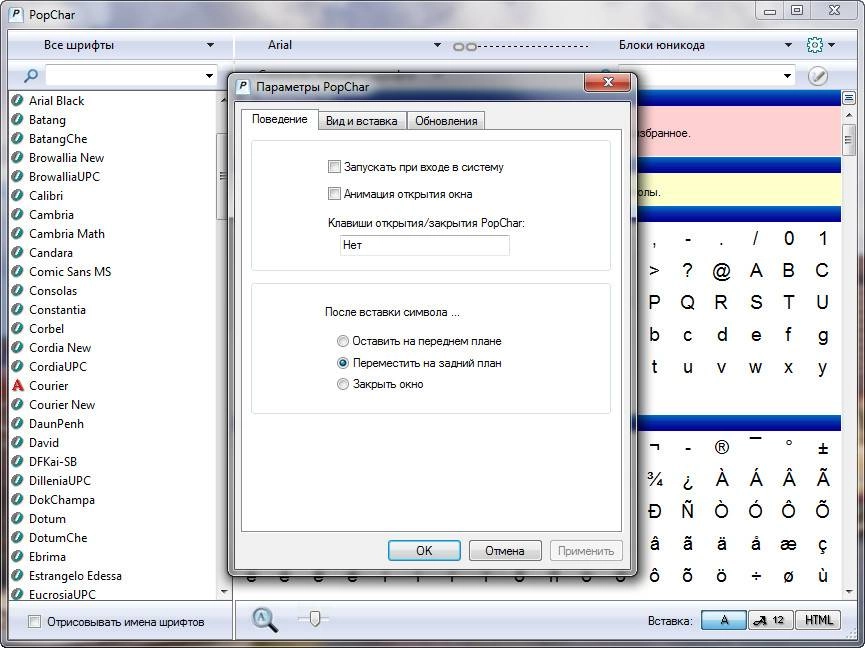Toggle 'Анимация открытия окна' checkbox
Image resolution: width=865 pixels, height=648 pixels.
(x=334, y=194)
